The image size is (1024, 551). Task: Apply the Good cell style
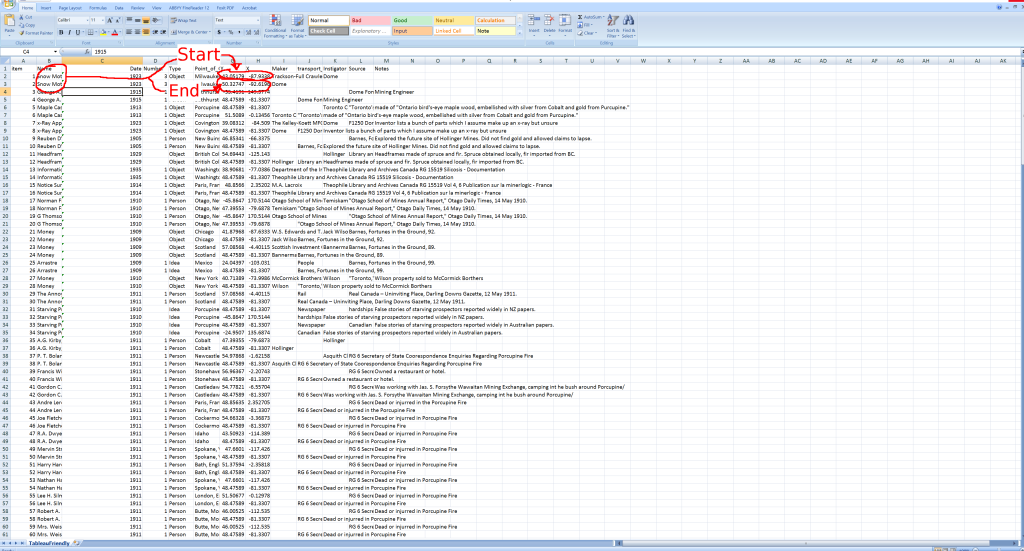tap(412, 20)
